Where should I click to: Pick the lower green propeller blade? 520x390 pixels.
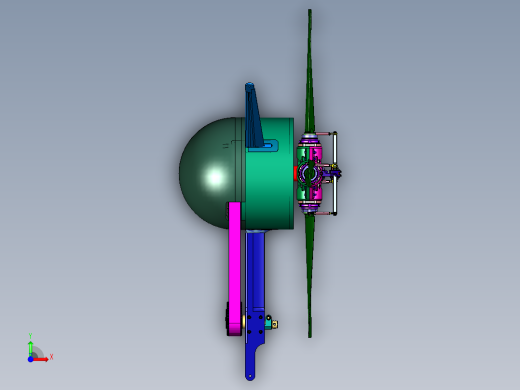pos(310,275)
